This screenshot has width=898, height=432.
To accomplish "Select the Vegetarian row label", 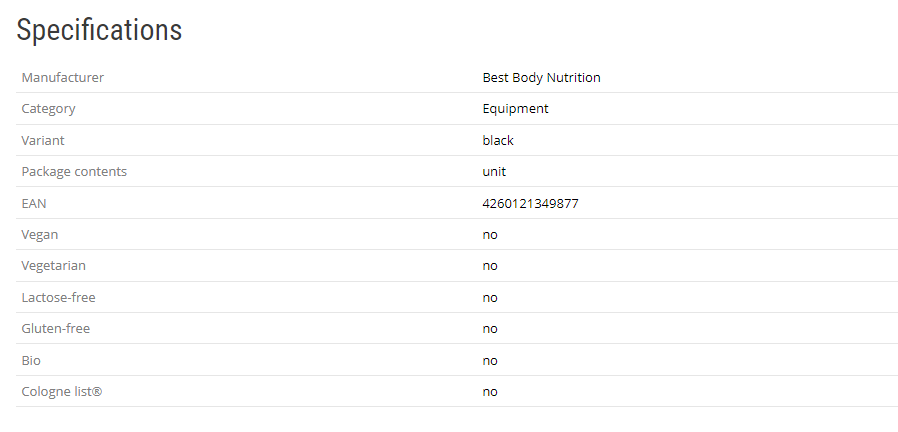I will (x=53, y=266).
